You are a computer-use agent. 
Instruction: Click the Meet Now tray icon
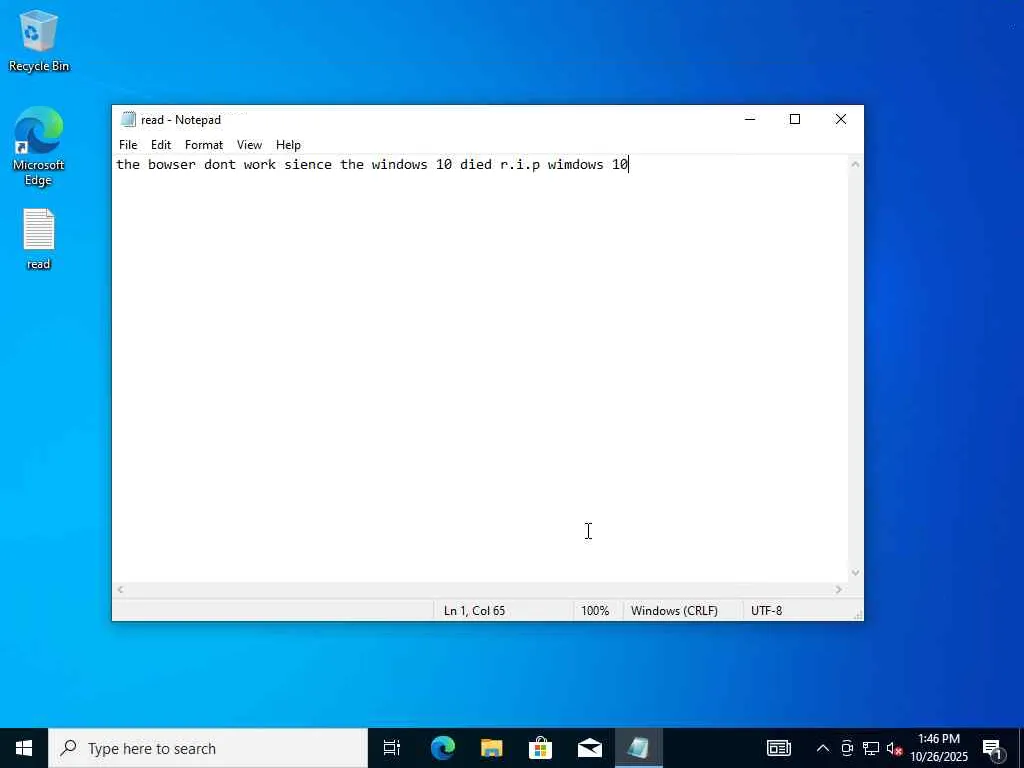click(847, 748)
